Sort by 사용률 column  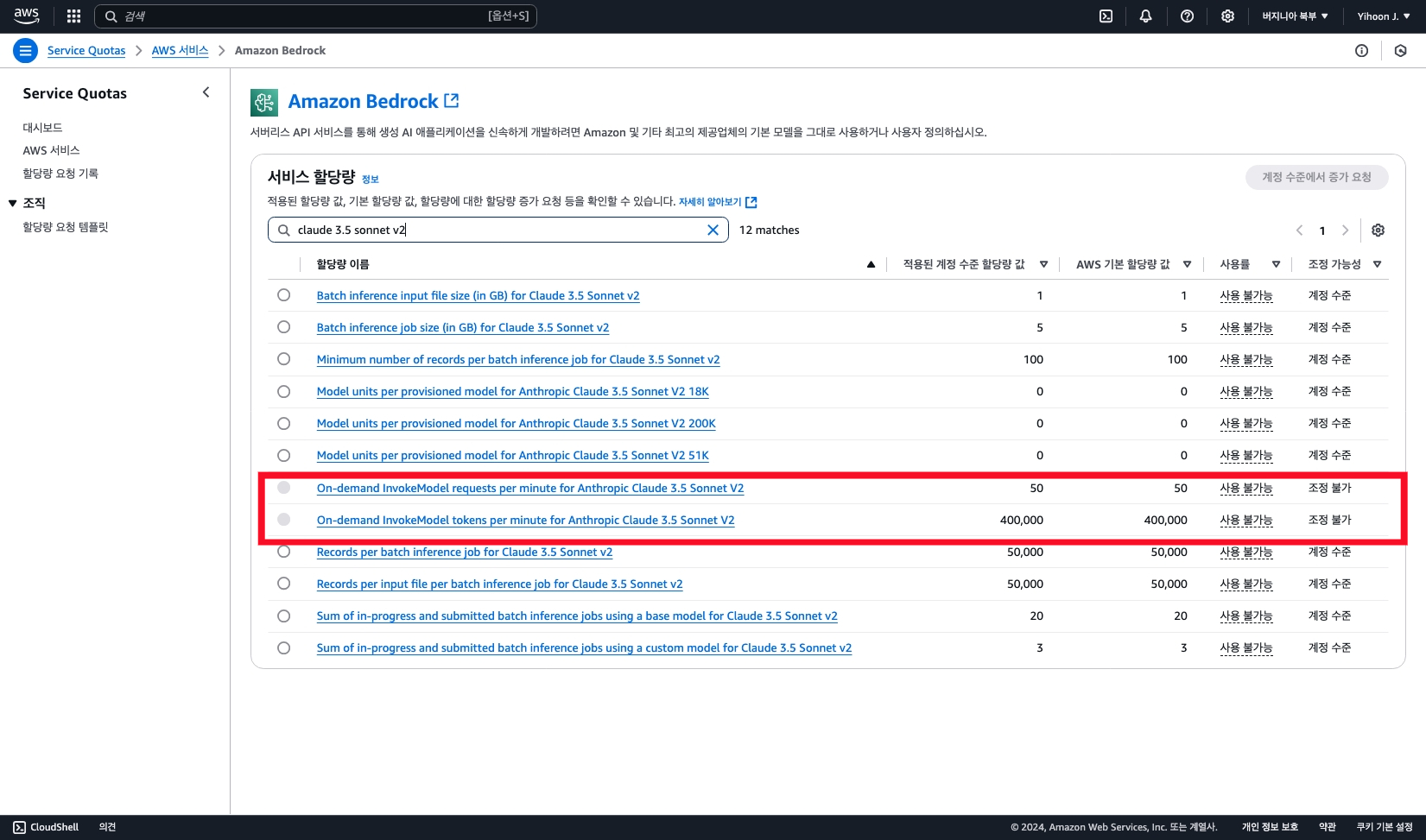coord(1276,265)
